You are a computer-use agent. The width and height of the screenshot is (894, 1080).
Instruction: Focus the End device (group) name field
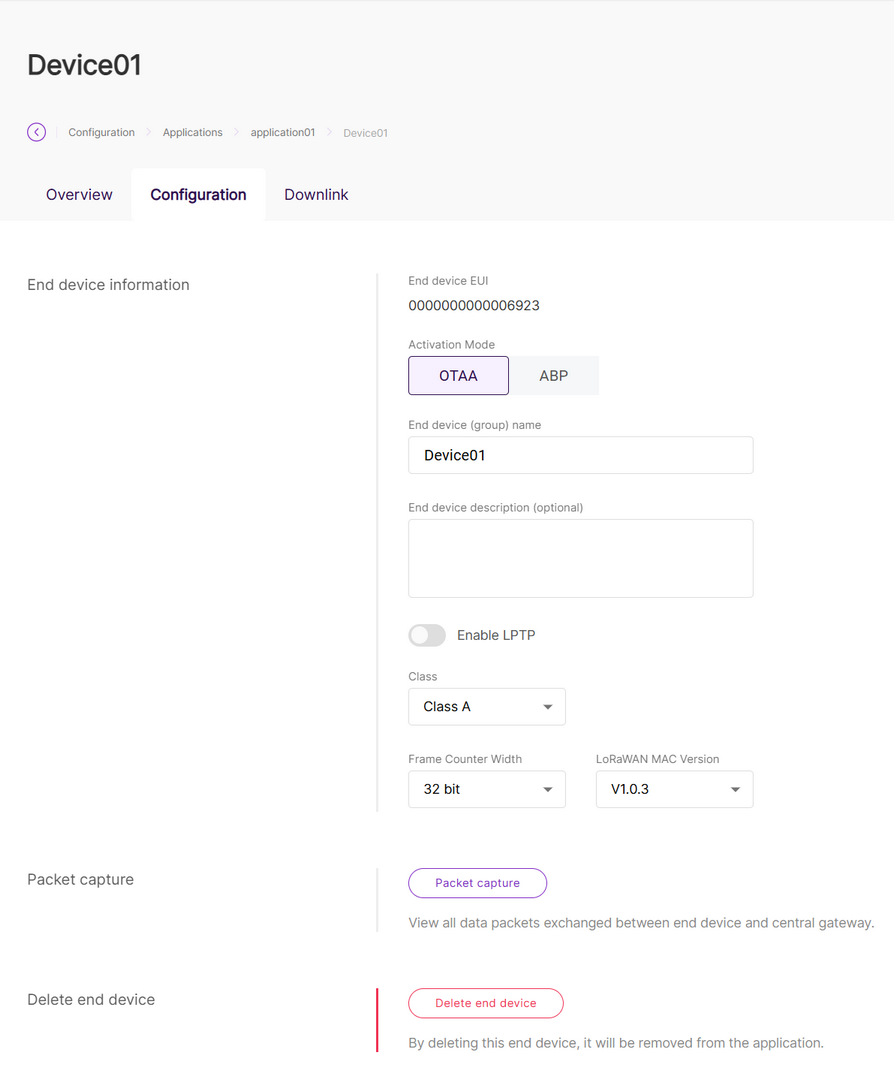tap(581, 455)
